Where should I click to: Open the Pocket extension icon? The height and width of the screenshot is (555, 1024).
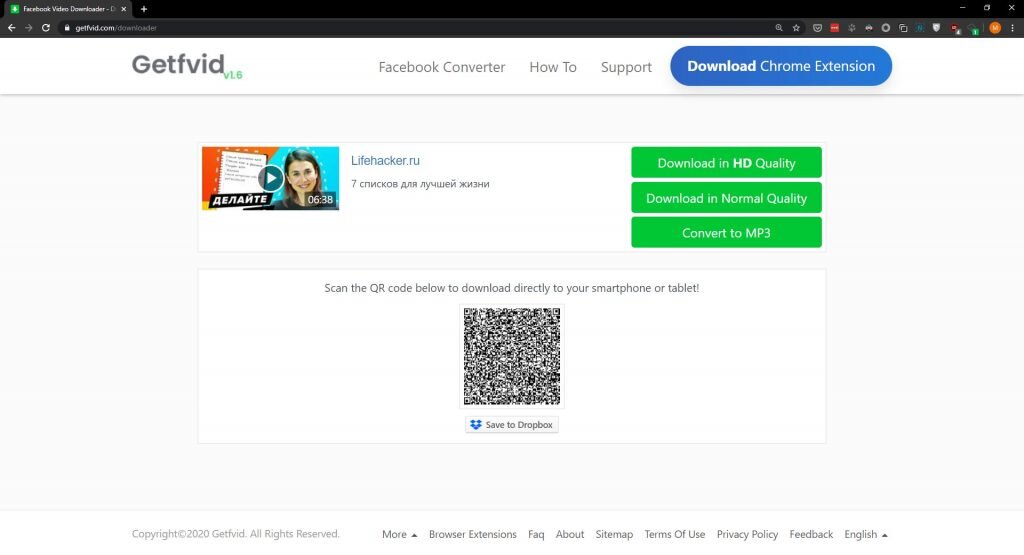(x=817, y=28)
